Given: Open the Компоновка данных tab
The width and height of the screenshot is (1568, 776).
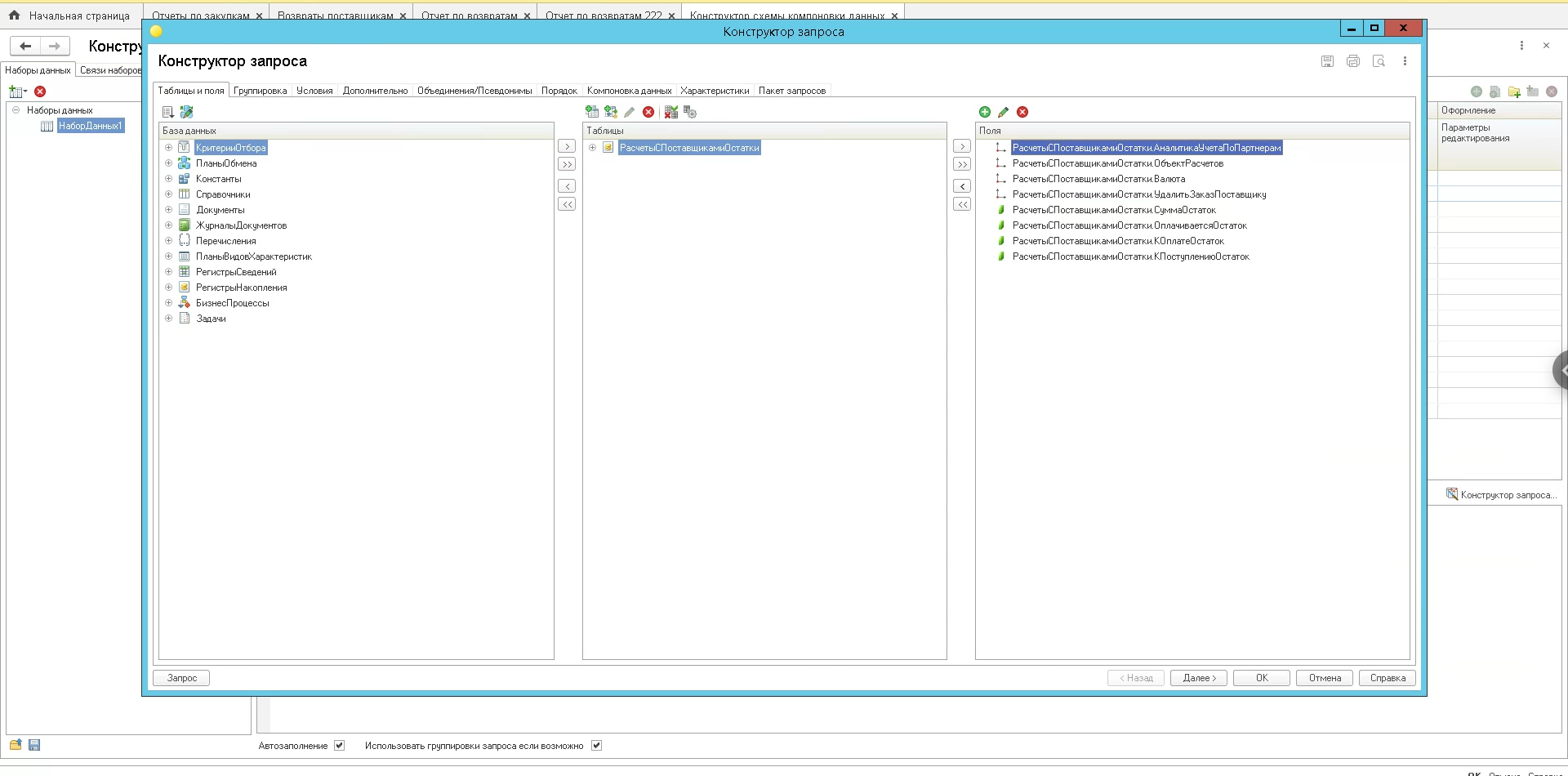Looking at the screenshot, I should pos(629,91).
